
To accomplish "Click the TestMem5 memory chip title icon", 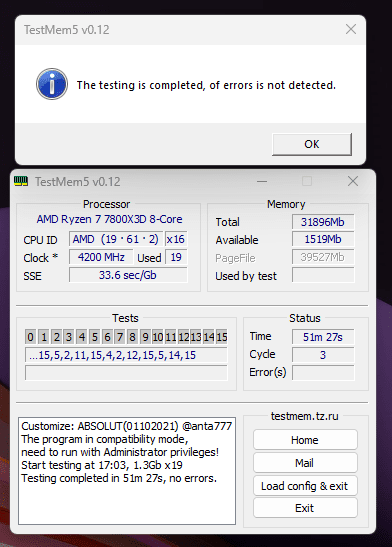I will 21,181.
